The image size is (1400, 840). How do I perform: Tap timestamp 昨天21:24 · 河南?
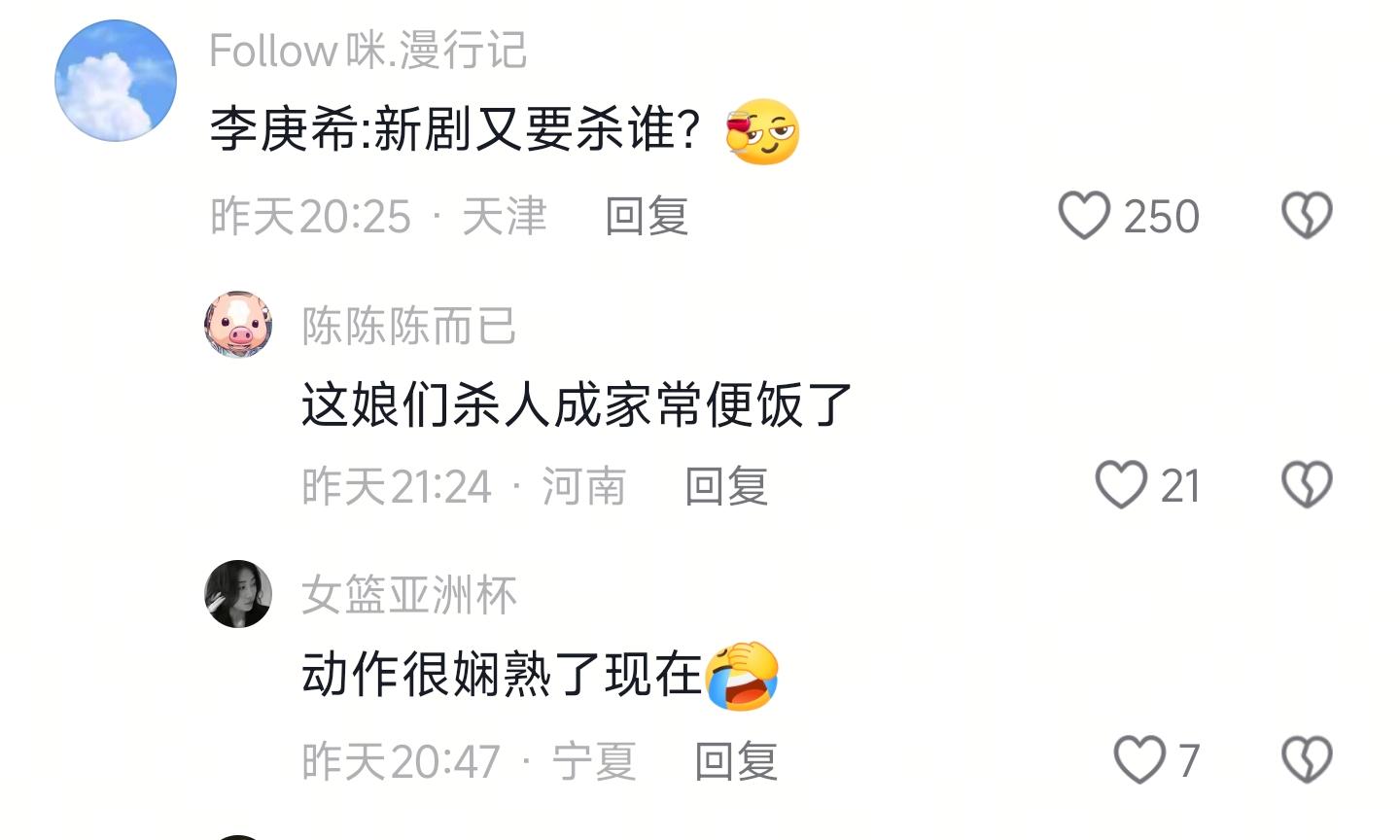464,485
